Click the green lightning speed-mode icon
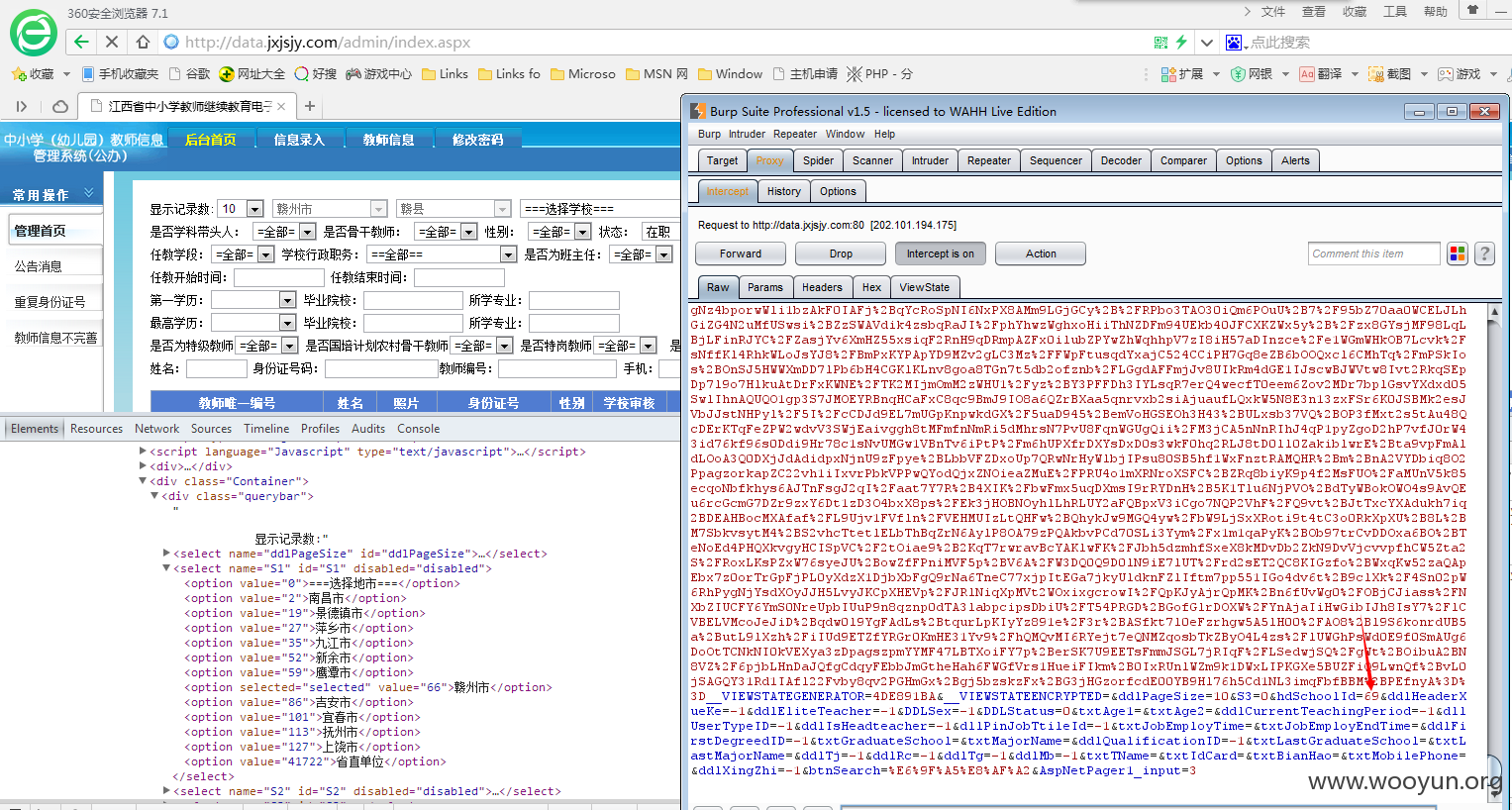 coord(1181,43)
